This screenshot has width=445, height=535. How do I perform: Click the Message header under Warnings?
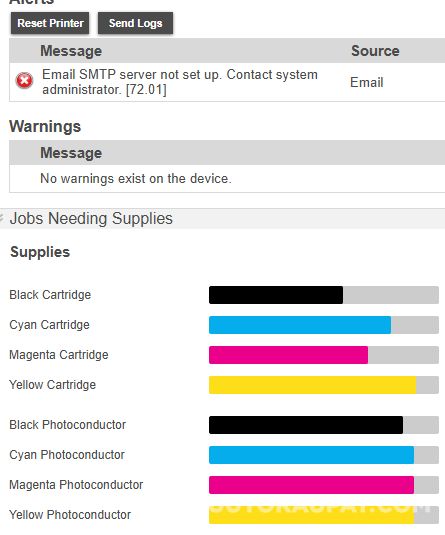[x=71, y=153]
